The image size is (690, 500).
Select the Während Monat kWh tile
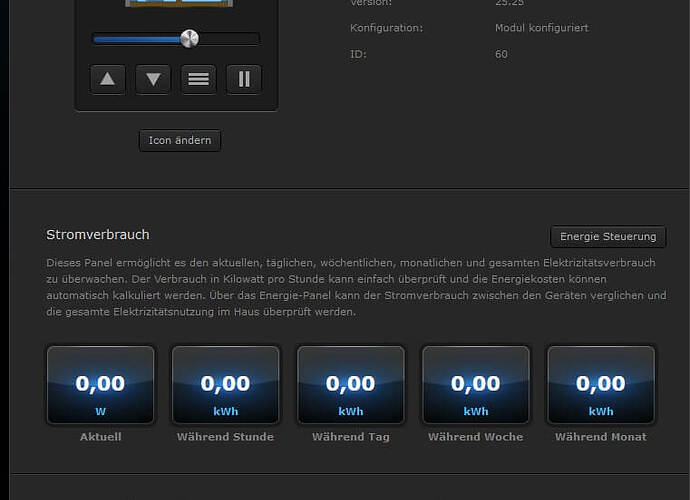coord(600,385)
